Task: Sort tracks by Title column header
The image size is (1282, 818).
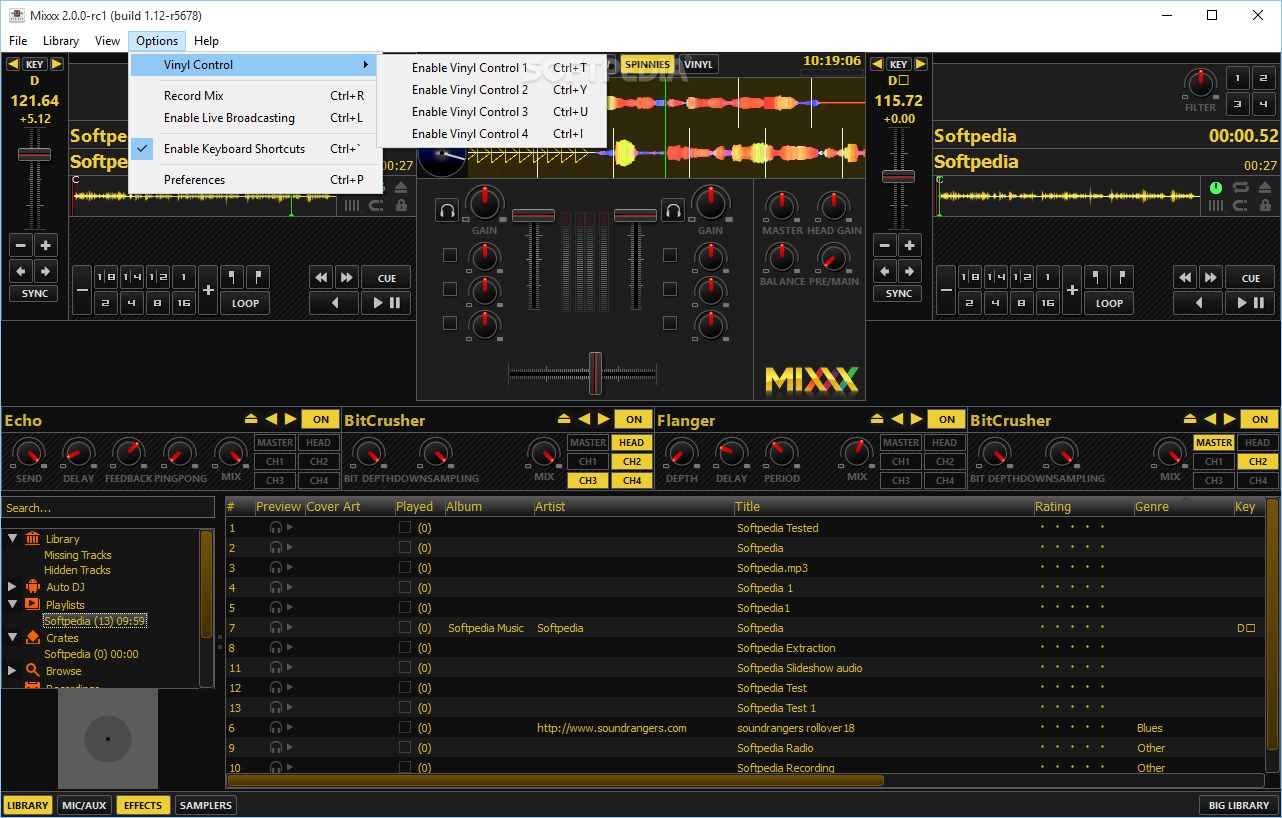Action: tap(882, 507)
